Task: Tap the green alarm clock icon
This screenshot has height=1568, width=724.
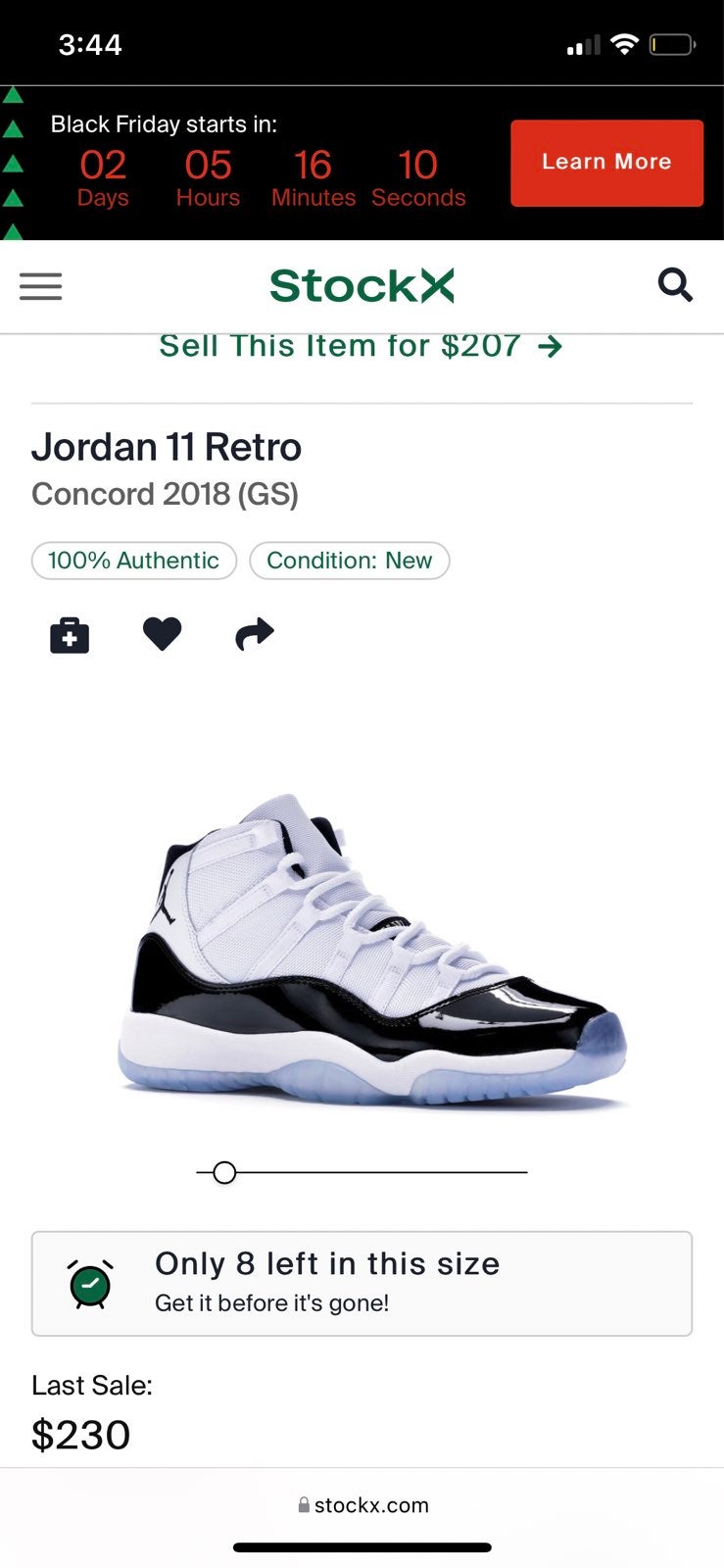Action: click(90, 1284)
